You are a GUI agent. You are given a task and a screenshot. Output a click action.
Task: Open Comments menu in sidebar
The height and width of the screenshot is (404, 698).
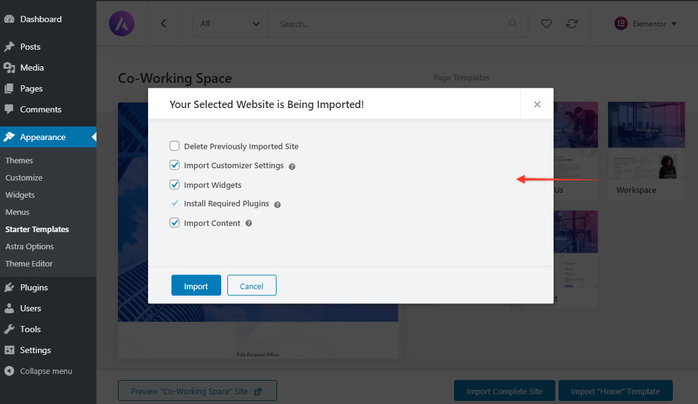(41, 109)
